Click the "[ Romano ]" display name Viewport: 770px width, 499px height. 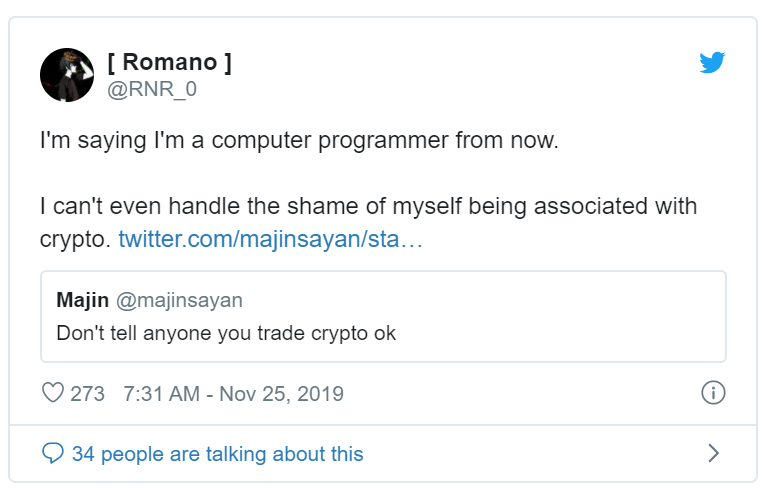tap(169, 63)
